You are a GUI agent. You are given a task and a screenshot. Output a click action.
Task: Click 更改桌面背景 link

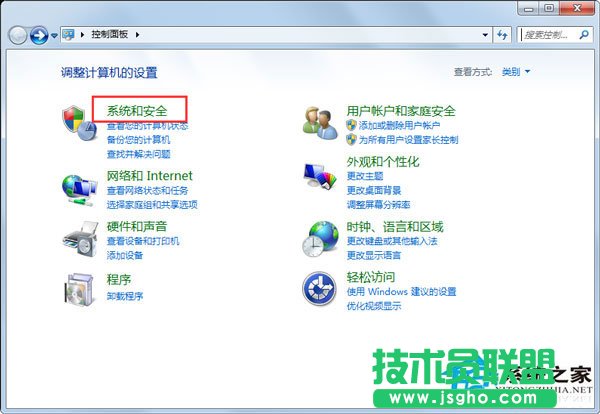[374, 191]
